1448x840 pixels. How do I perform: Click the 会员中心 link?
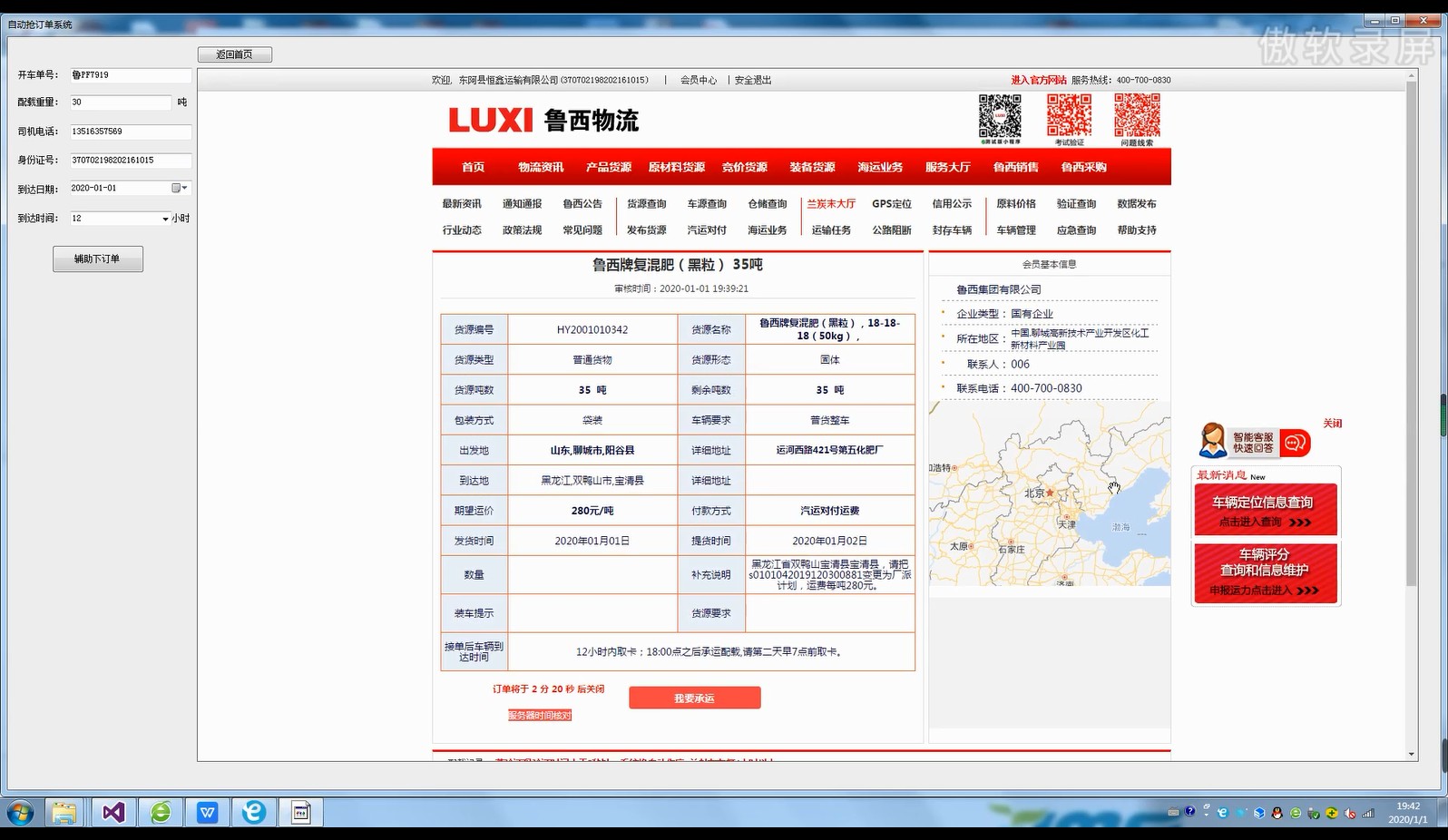[x=699, y=80]
